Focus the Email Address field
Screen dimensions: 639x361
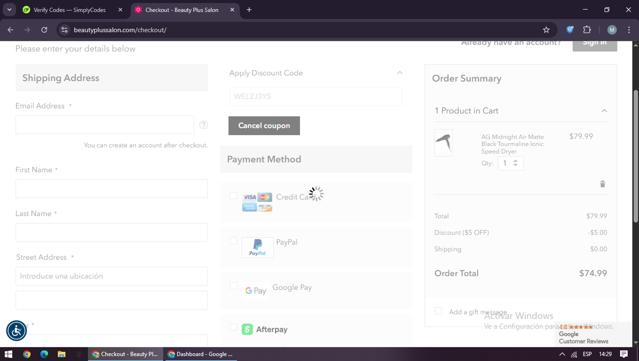[x=104, y=125]
